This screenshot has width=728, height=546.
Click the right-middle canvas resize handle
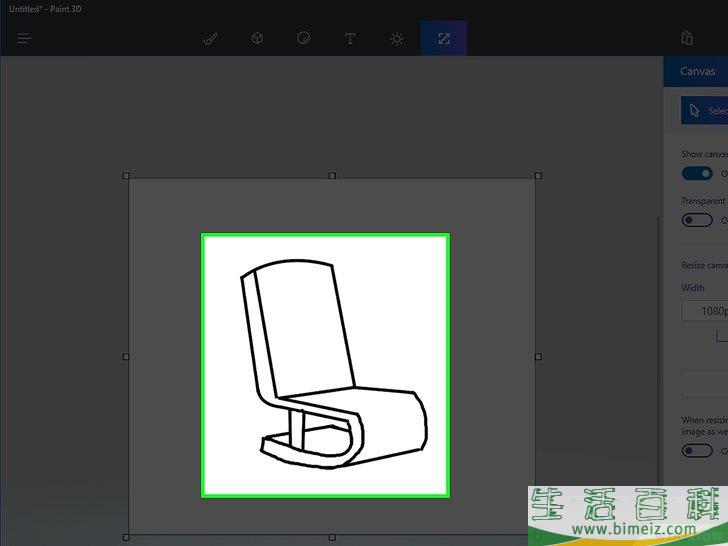[538, 356]
